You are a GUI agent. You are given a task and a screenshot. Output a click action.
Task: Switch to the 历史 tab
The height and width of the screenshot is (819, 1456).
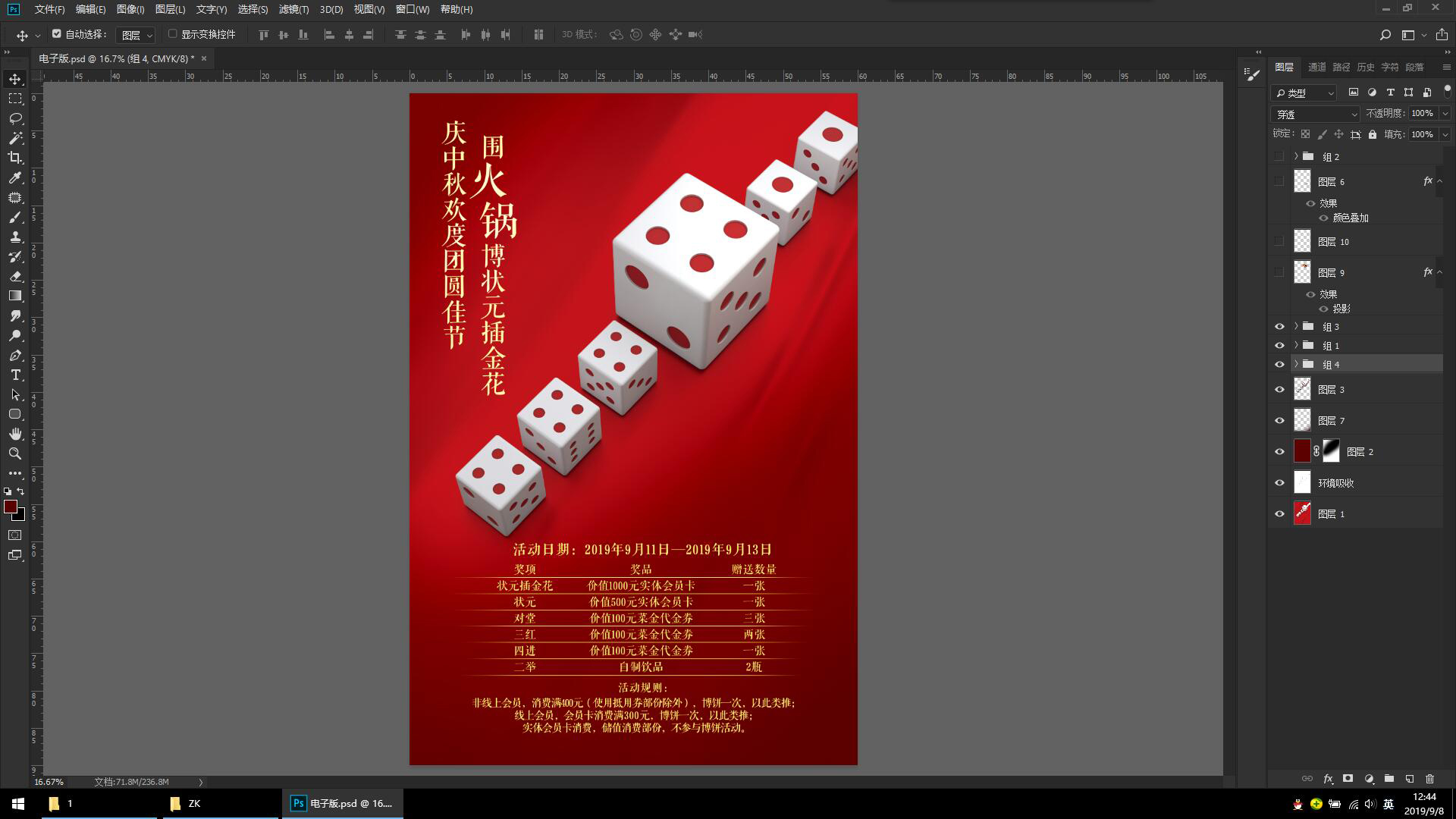click(x=1365, y=67)
